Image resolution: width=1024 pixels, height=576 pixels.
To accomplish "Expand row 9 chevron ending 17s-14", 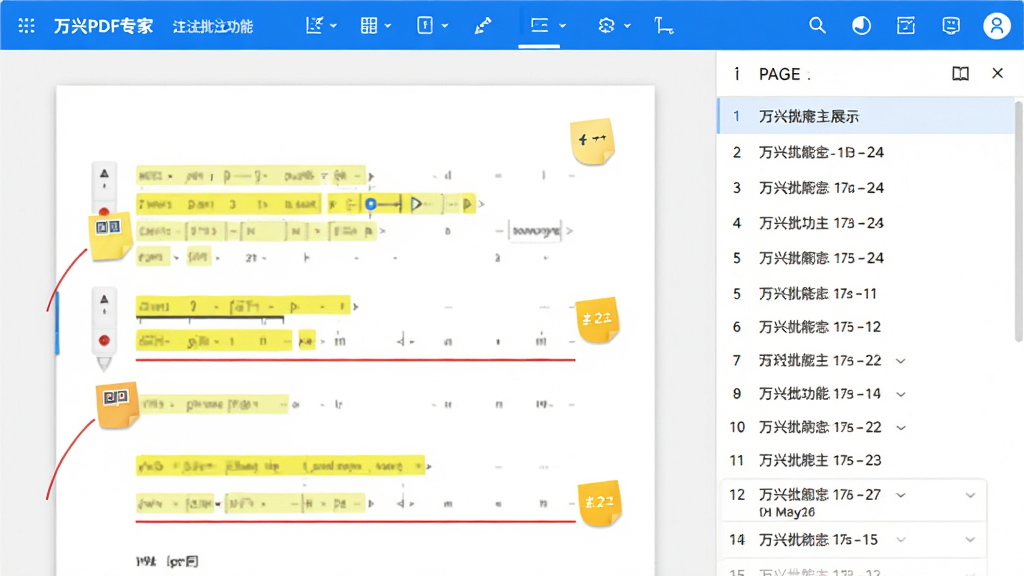I will [x=901, y=394].
